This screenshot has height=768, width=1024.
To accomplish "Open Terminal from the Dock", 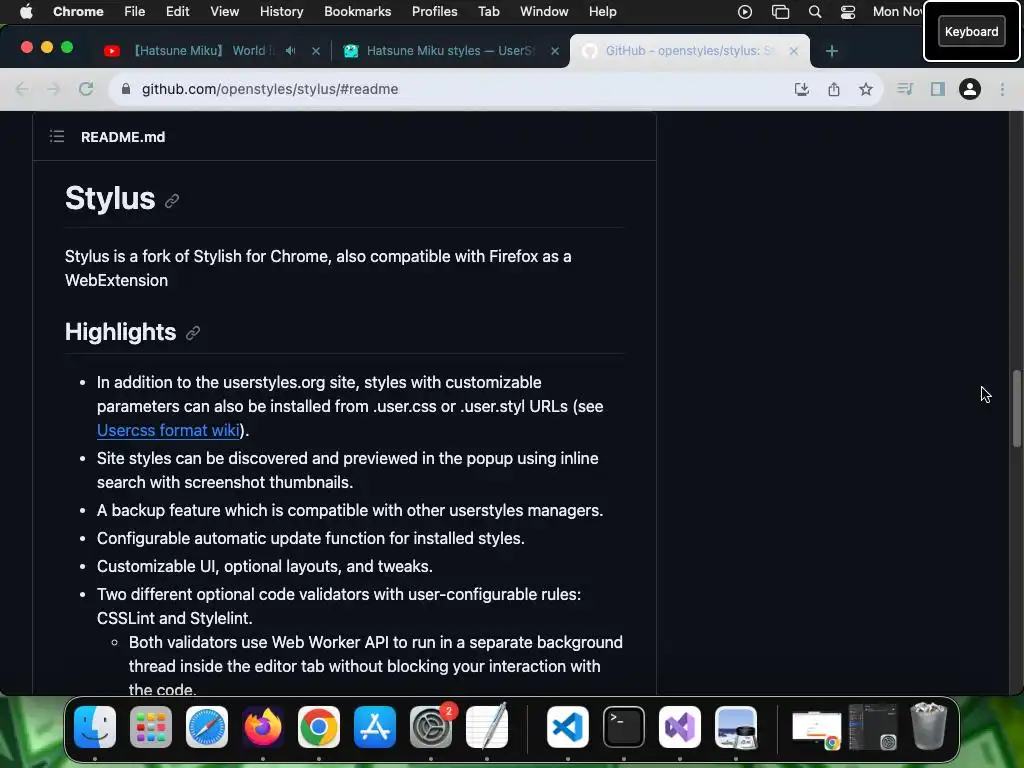I will 624,727.
